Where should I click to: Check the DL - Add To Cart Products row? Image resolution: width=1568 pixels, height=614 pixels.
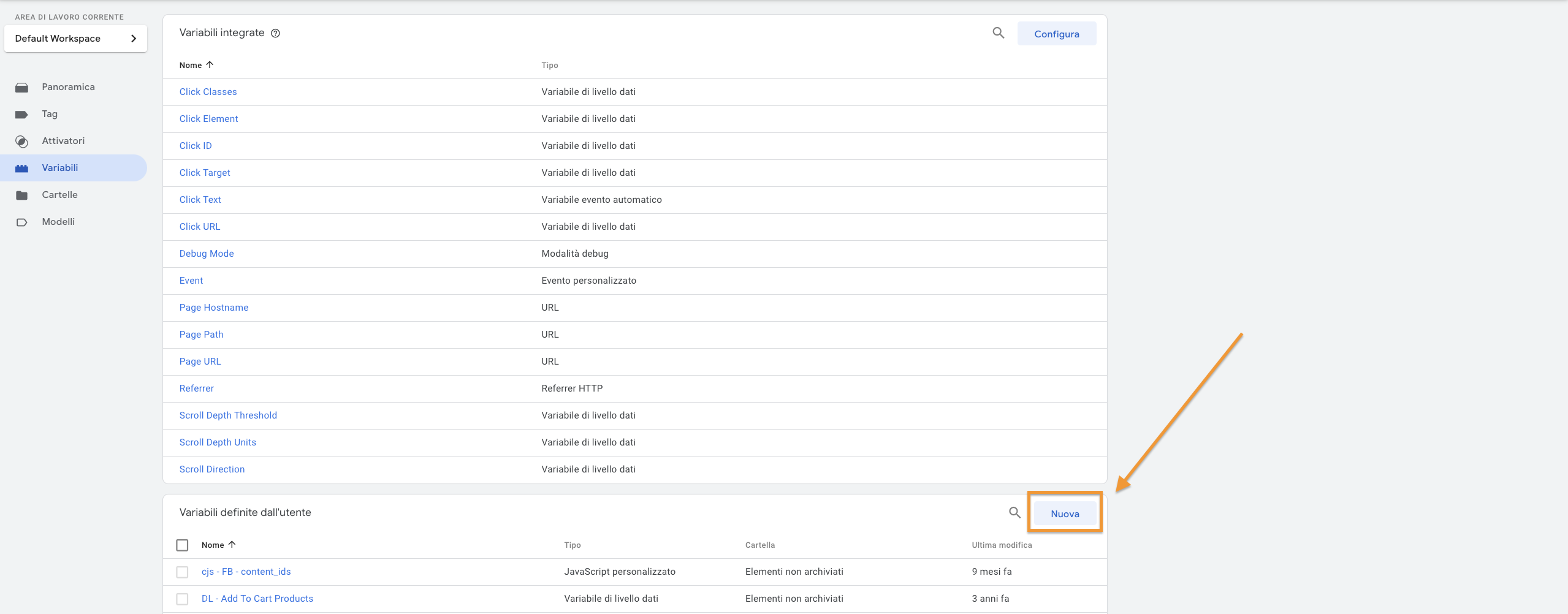point(182,599)
